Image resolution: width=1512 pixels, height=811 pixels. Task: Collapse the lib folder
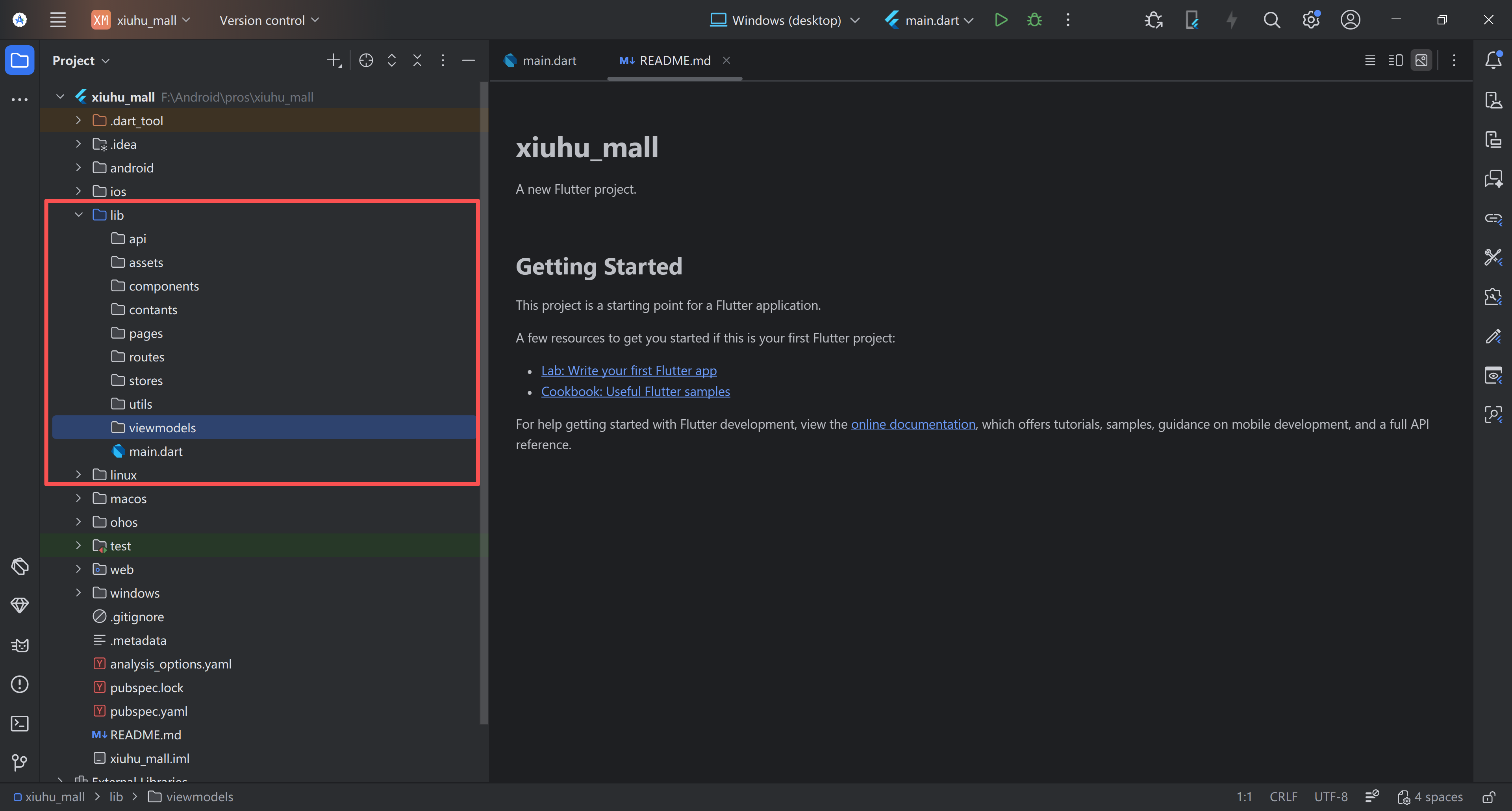79,215
